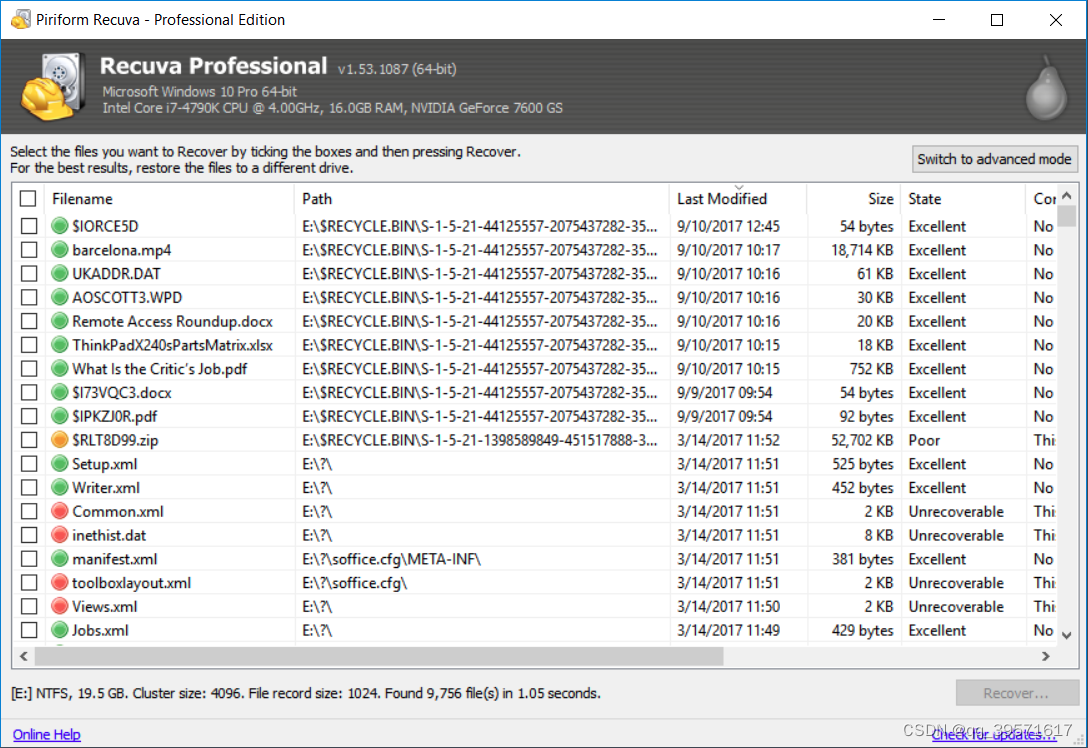Click the status icon next to UKADDR.DAT
The width and height of the screenshot is (1088, 748).
click(60, 273)
